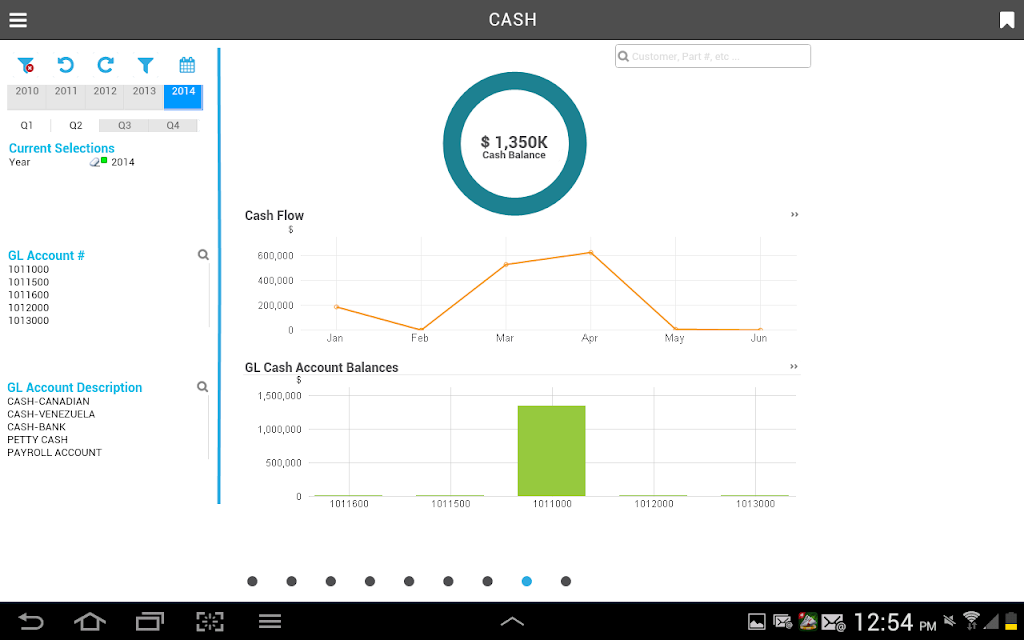Tap the bookmark icon

[1006, 20]
